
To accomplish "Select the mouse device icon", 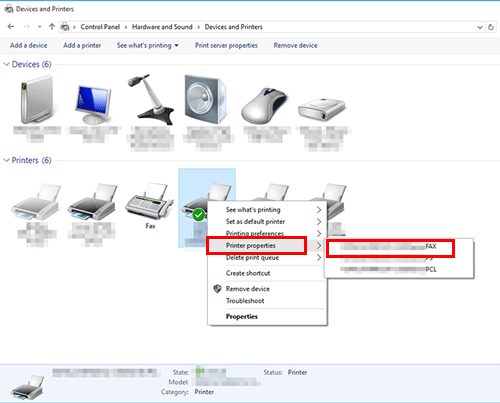I will point(264,106).
